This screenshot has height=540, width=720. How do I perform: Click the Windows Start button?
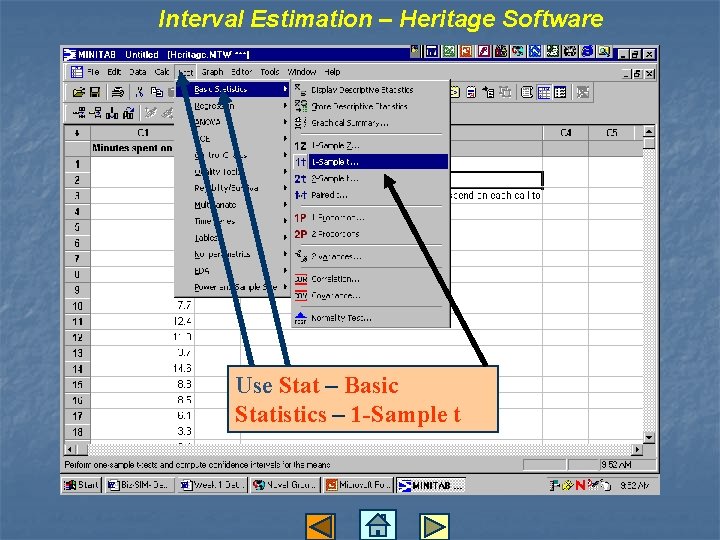(x=81, y=485)
